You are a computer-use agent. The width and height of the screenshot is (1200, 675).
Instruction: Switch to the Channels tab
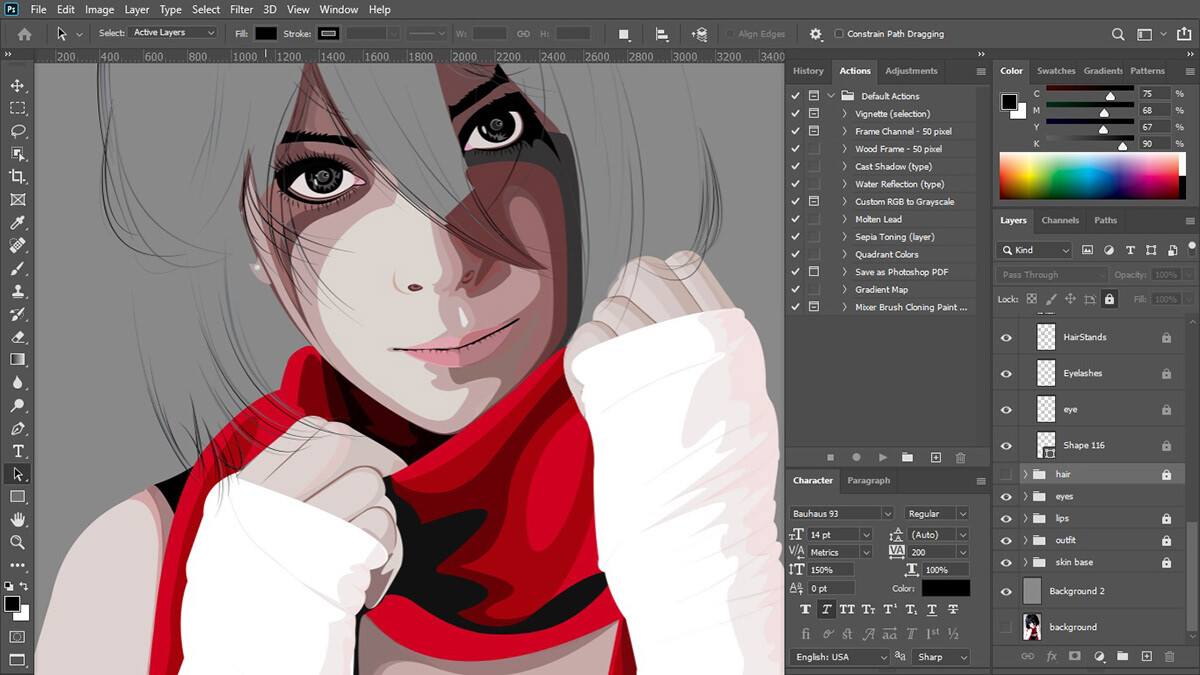click(x=1059, y=220)
